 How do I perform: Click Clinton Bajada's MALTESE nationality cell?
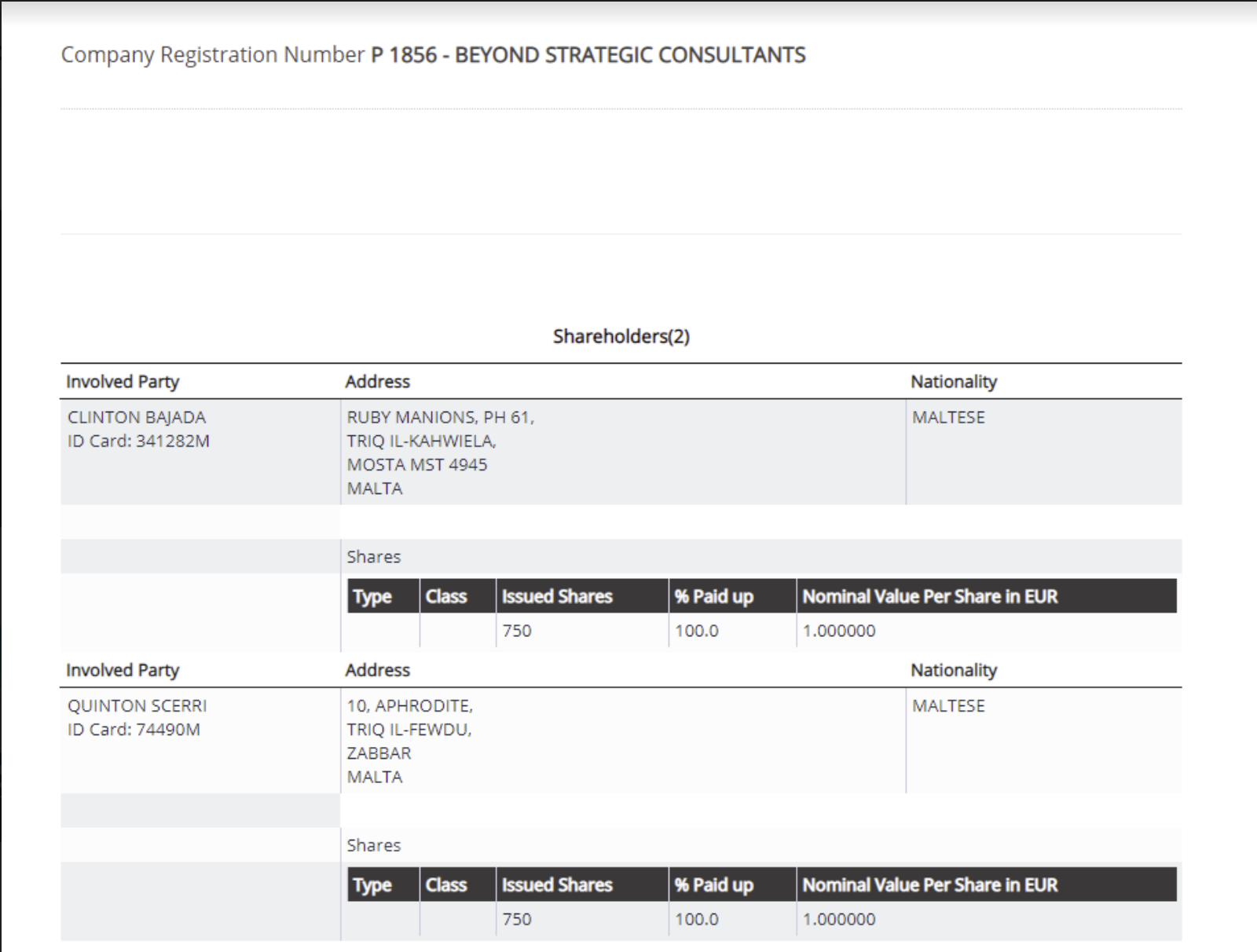point(948,417)
